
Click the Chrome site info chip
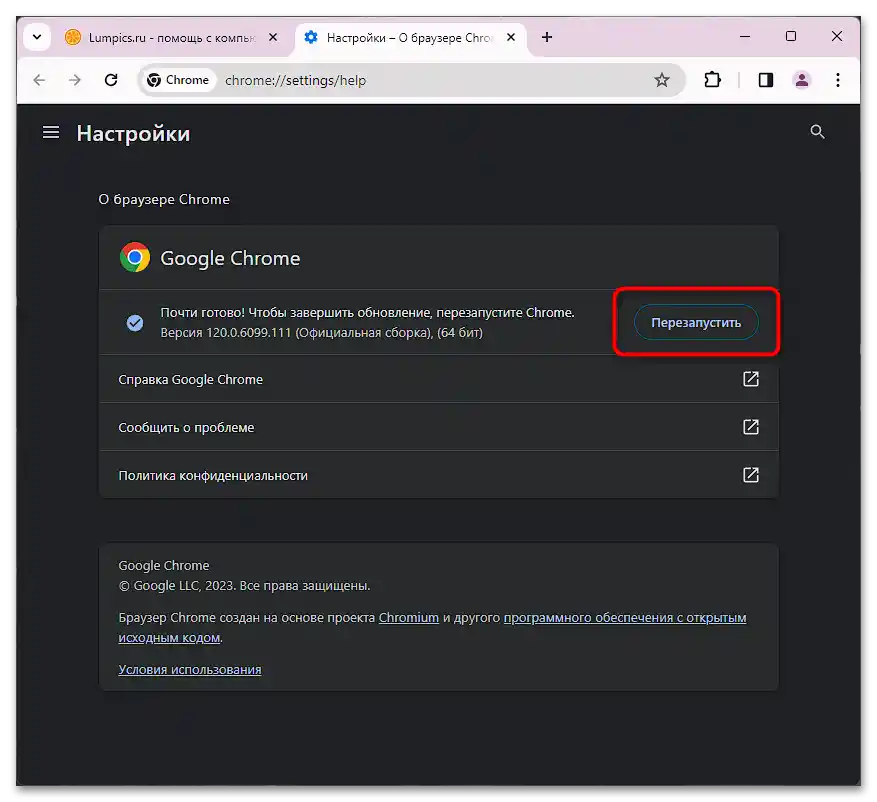click(x=177, y=80)
